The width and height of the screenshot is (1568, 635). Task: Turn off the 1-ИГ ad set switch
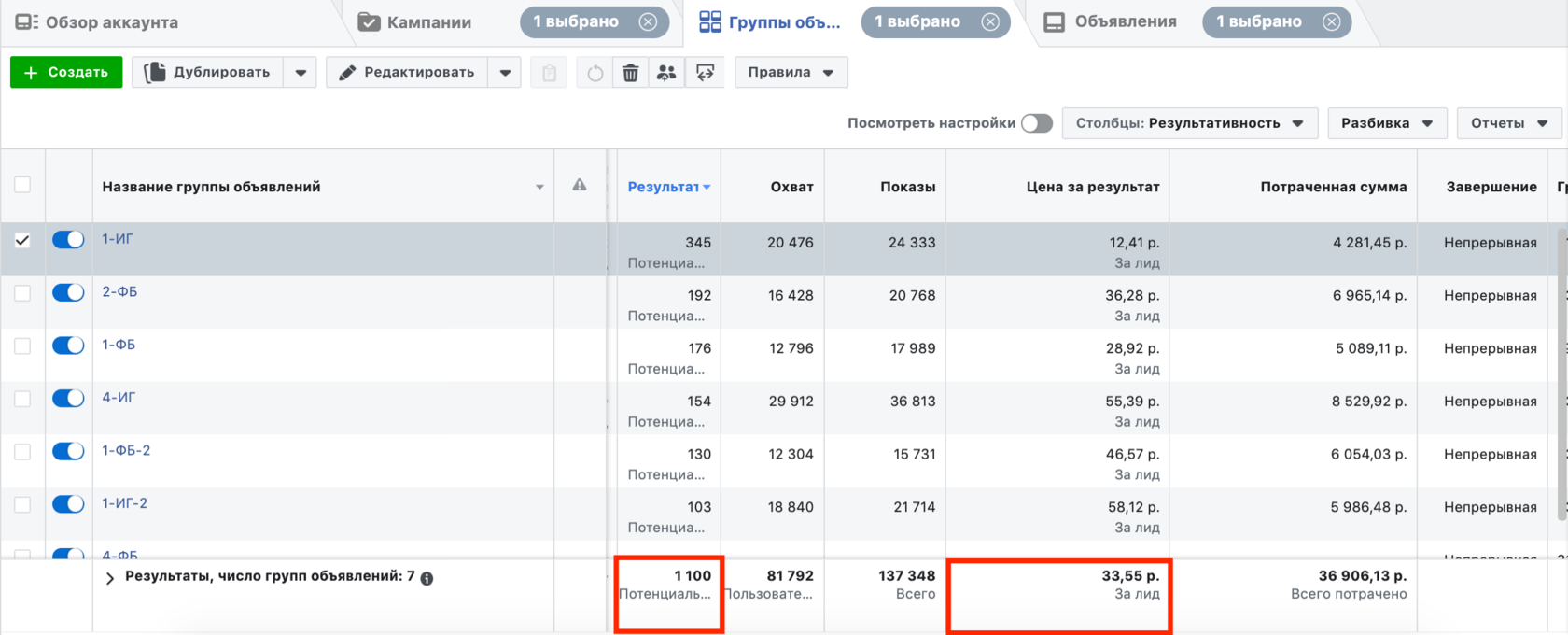tap(68, 240)
